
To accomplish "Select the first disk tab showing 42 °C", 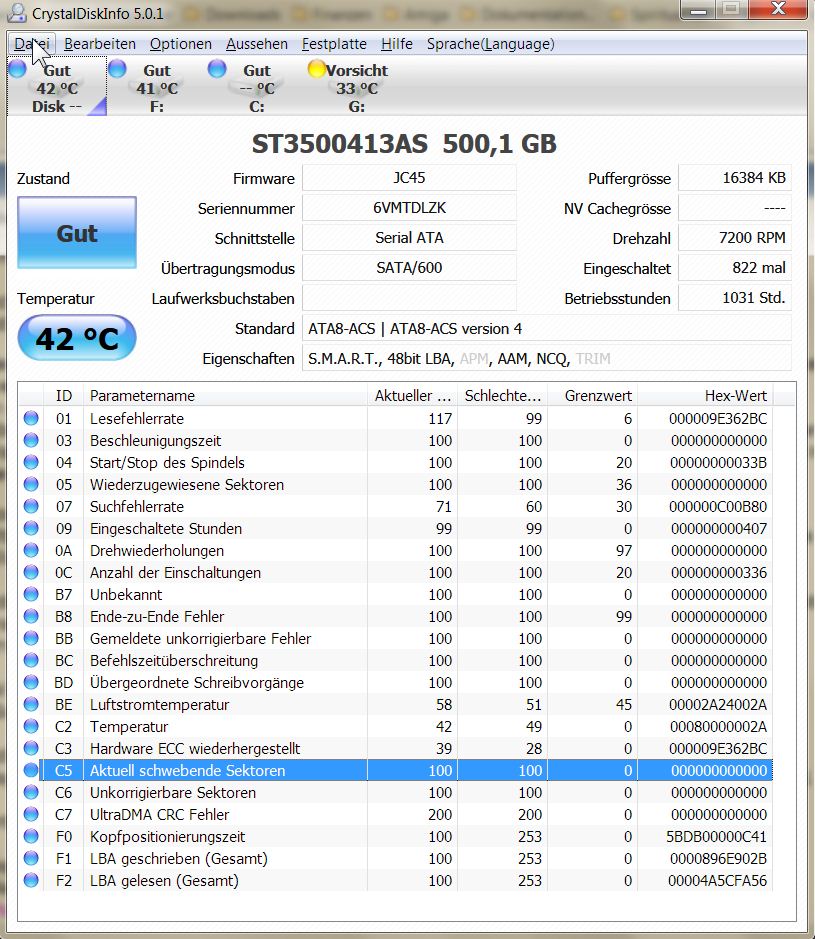I will (57, 87).
